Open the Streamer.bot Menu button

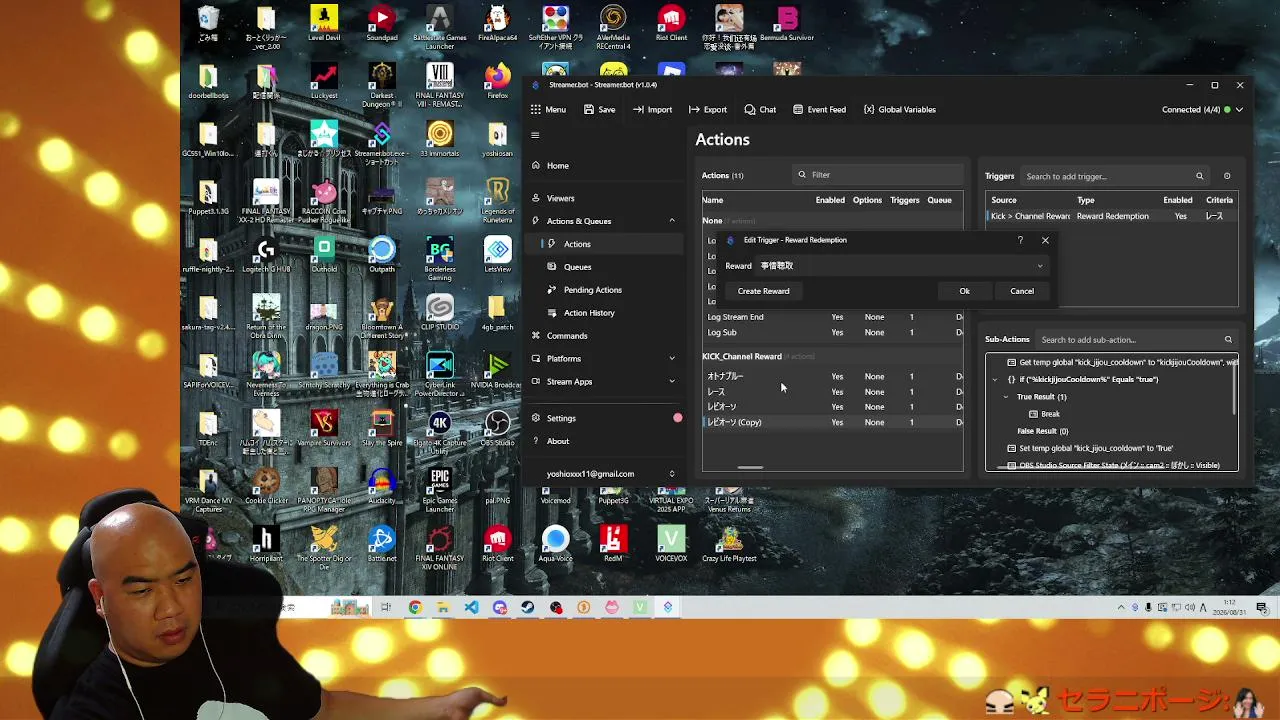[x=548, y=110]
